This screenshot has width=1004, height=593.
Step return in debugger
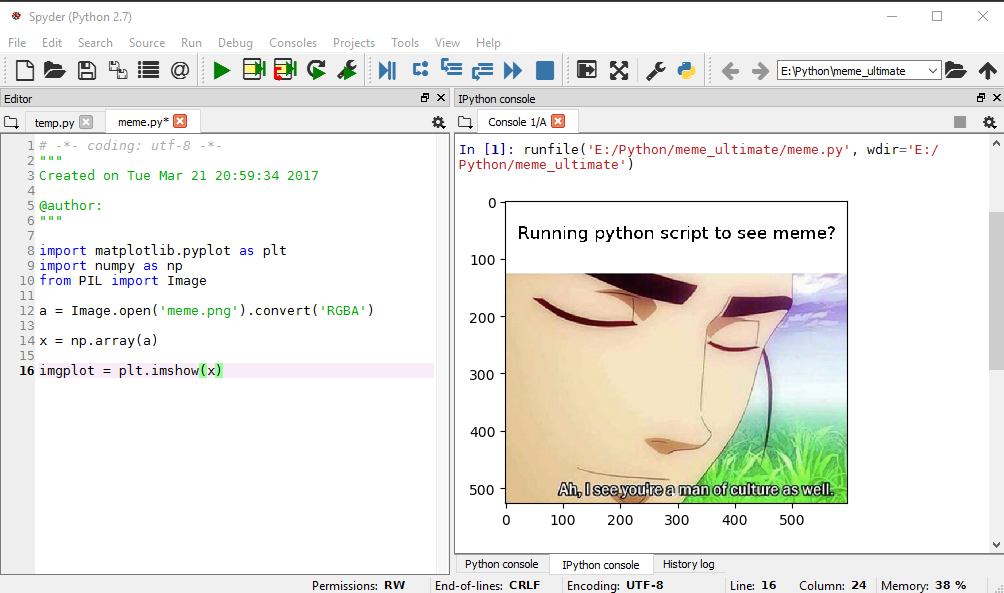[x=482, y=70]
